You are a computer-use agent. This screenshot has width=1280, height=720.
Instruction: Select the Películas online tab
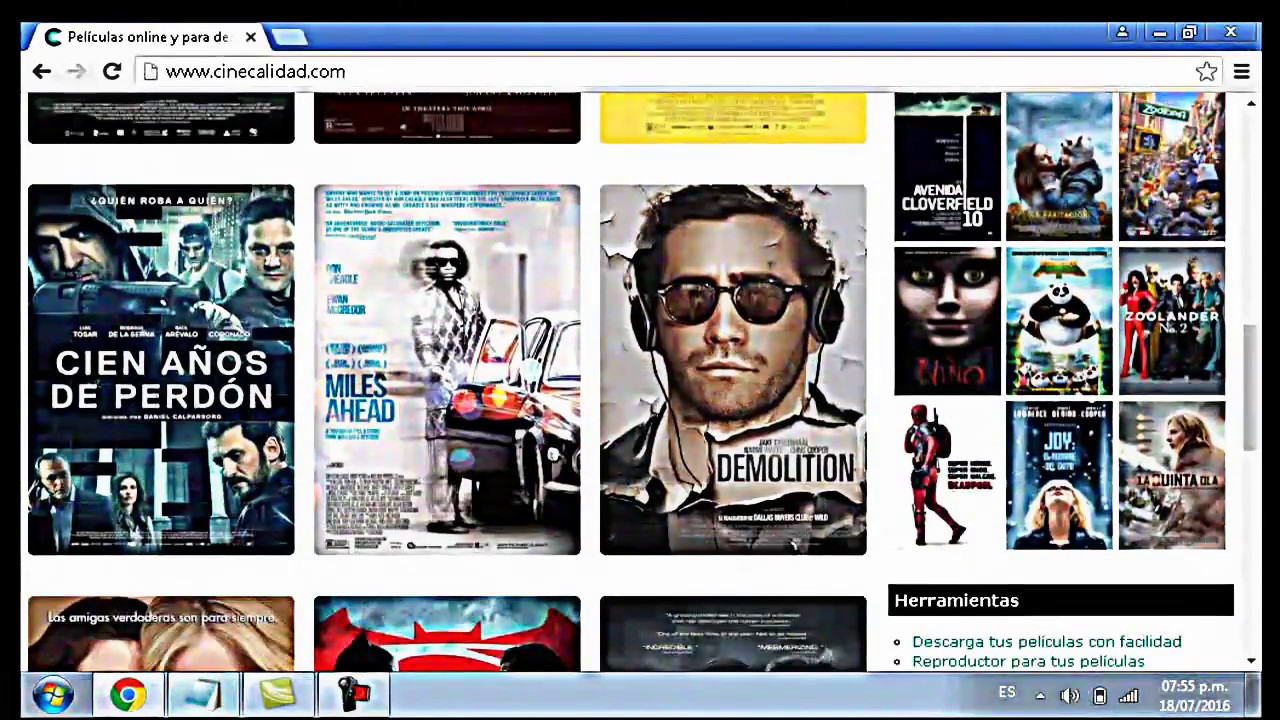pos(150,37)
